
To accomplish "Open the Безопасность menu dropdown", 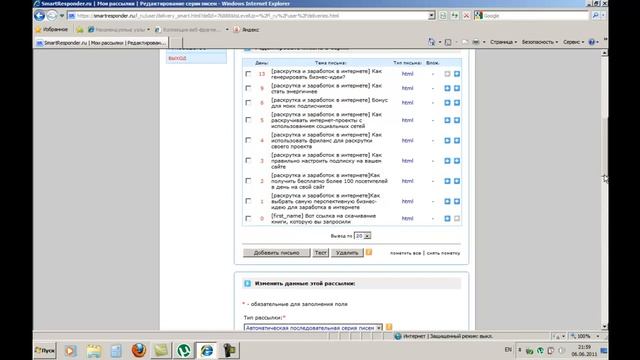I will click(x=540, y=42).
